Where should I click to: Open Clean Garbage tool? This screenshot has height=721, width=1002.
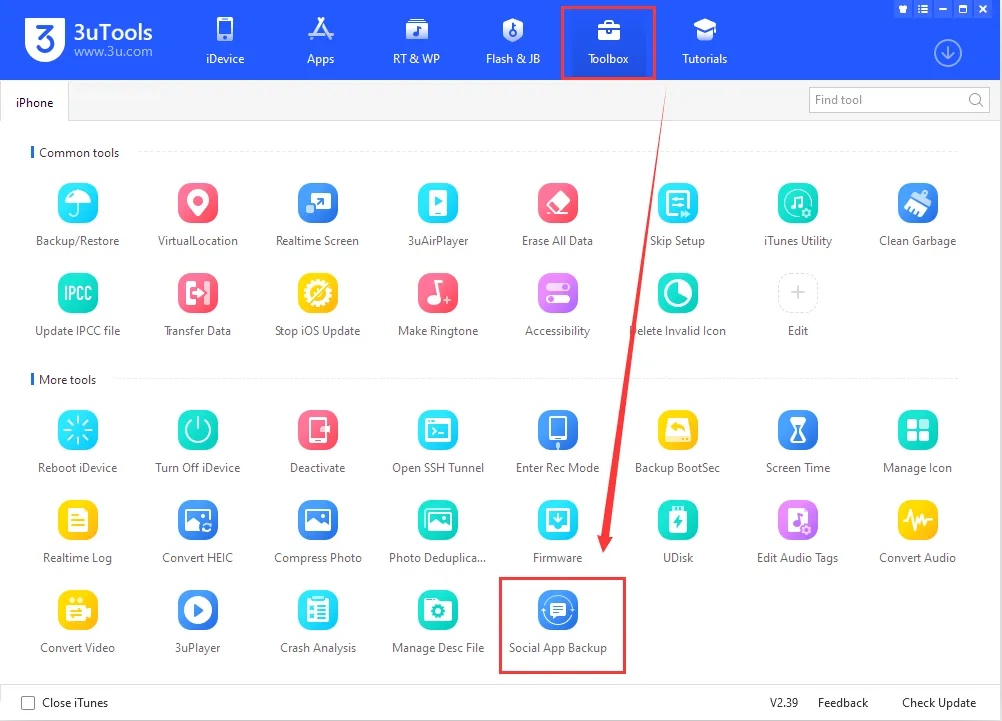point(918,203)
